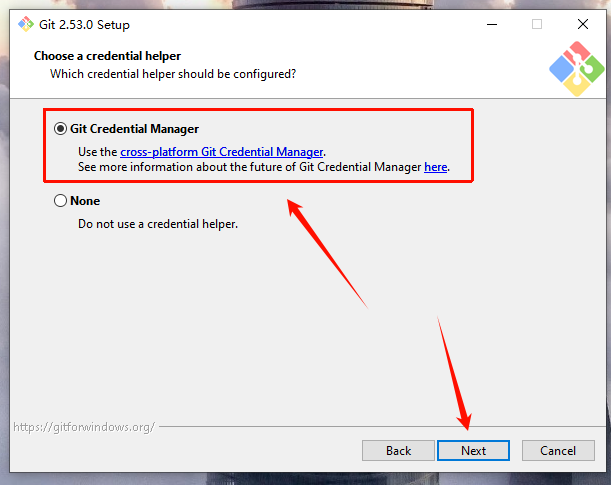Click the gitforwindows.org URL text

(x=84, y=427)
